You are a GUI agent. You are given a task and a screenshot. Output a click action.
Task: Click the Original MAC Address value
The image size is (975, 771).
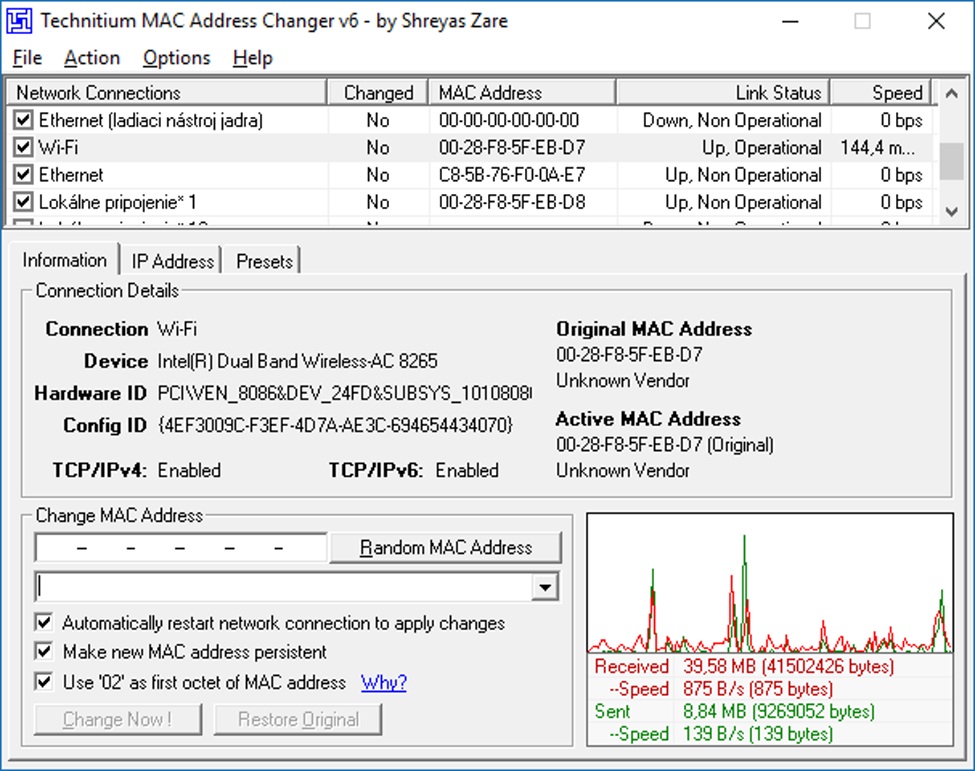click(x=629, y=354)
